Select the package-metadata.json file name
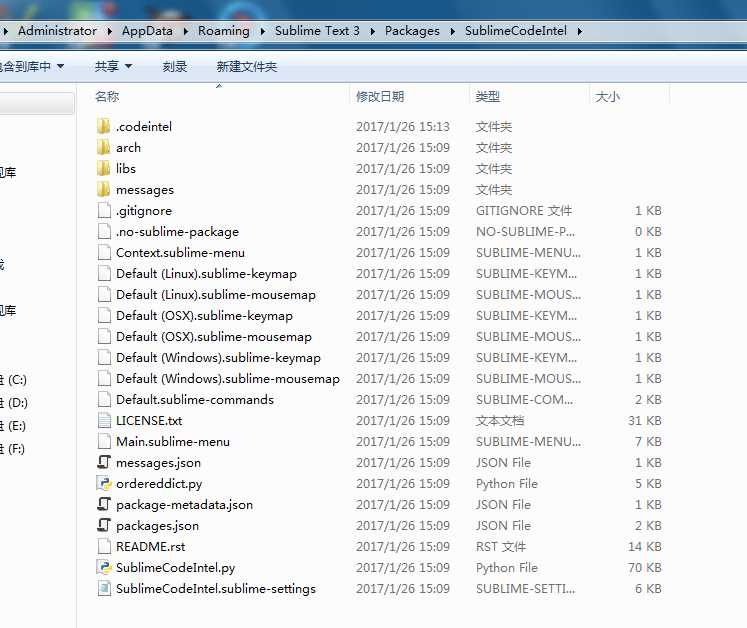This screenshot has width=747, height=628. pyautogui.click(x=184, y=505)
